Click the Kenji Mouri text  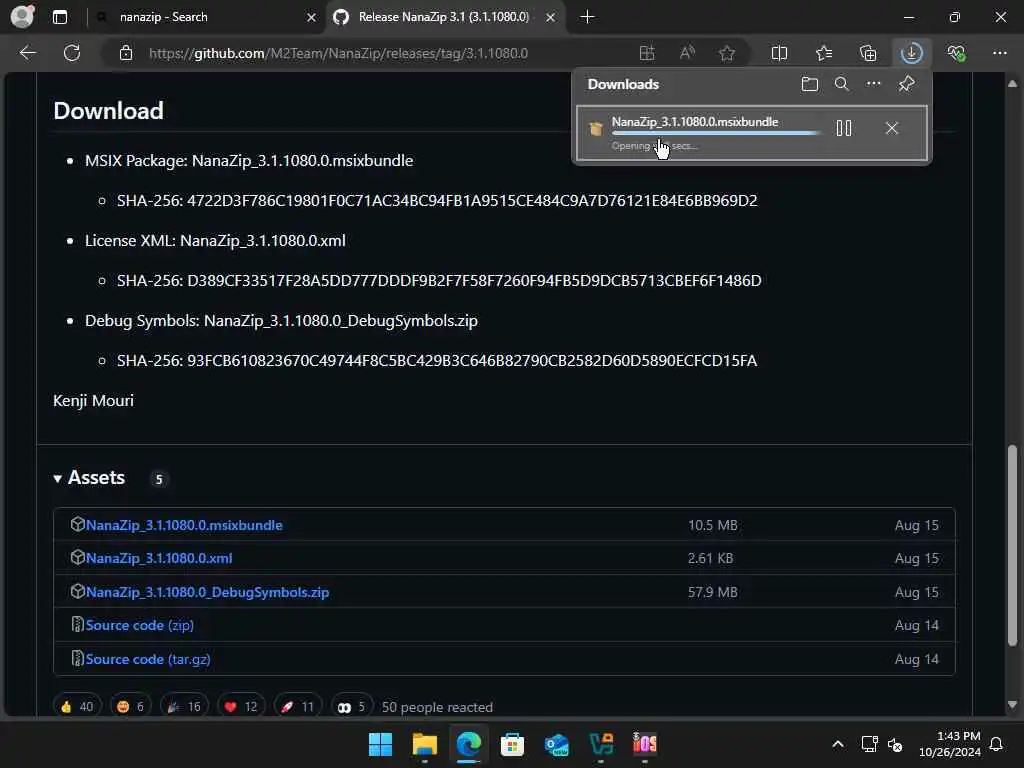pyautogui.click(x=93, y=400)
